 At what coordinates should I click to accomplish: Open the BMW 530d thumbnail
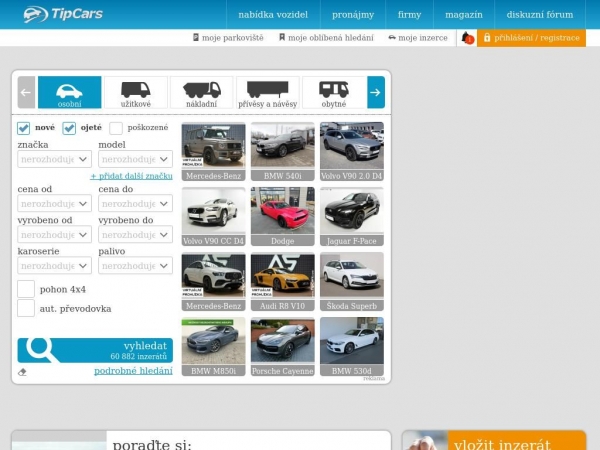click(352, 347)
